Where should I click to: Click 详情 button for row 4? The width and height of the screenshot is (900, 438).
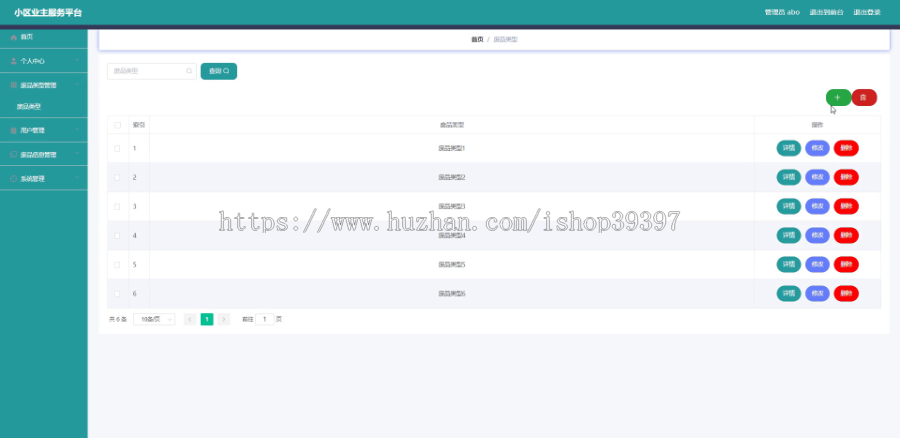click(789, 235)
